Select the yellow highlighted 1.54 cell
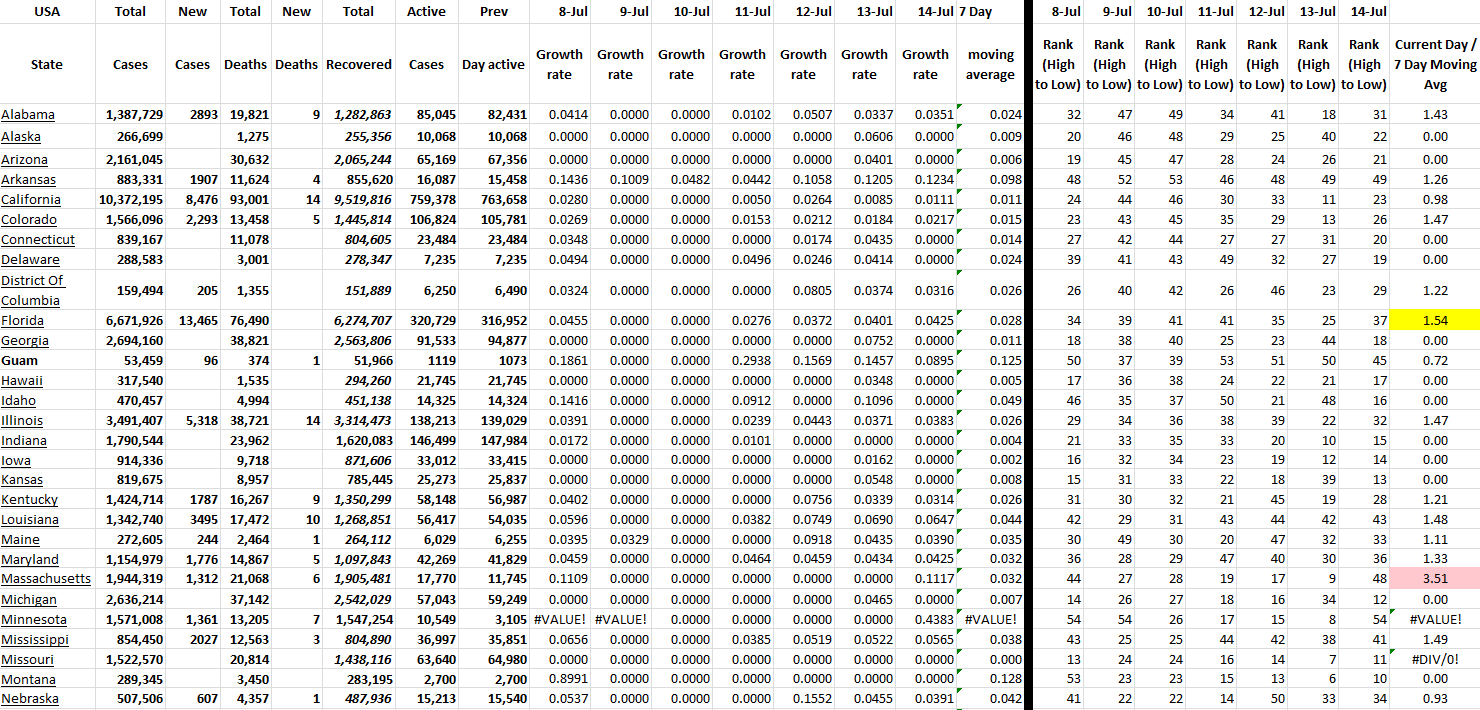The image size is (1480, 710). [x=1434, y=321]
